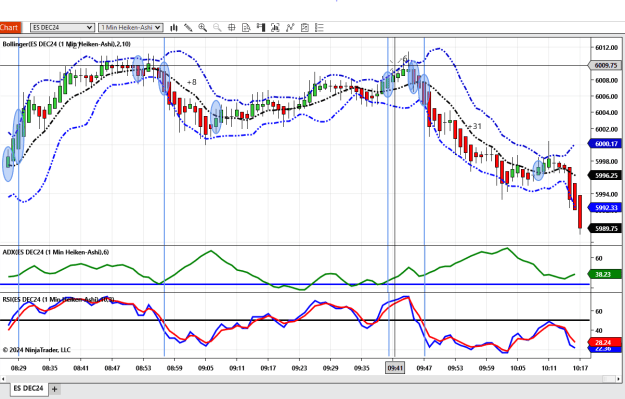The image size is (625, 399).
Task: Add a new tab with plus button
Action: pyautogui.click(x=55, y=389)
